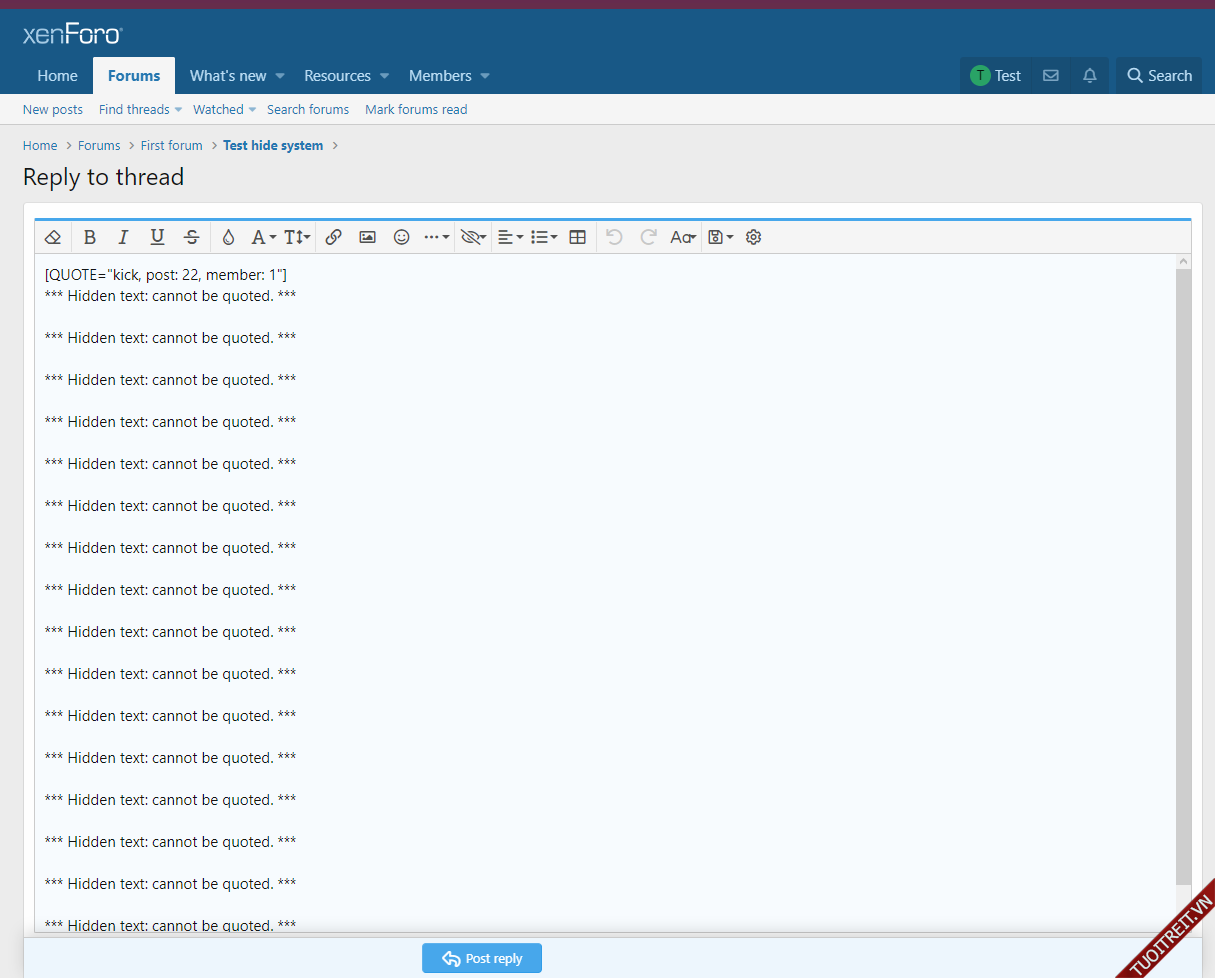Viewport: 1215px width, 978px height.
Task: Open the text color droplet picker
Action: 228,237
